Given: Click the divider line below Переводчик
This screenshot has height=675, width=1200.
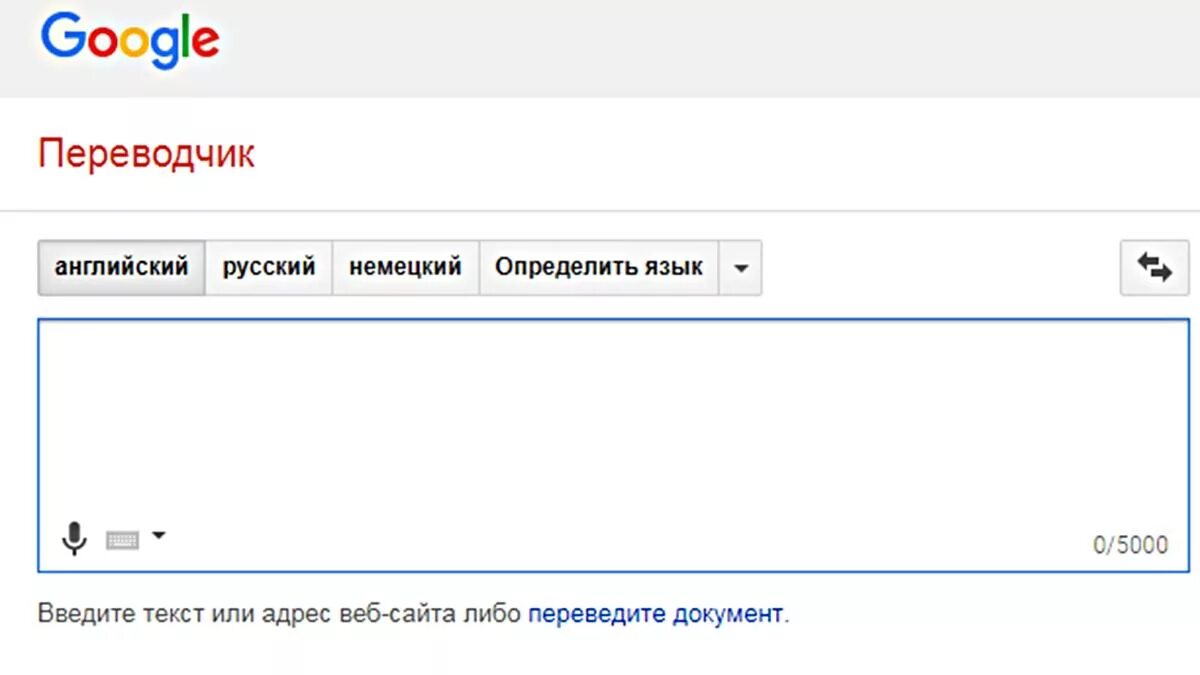Looking at the screenshot, I should coord(600,211).
